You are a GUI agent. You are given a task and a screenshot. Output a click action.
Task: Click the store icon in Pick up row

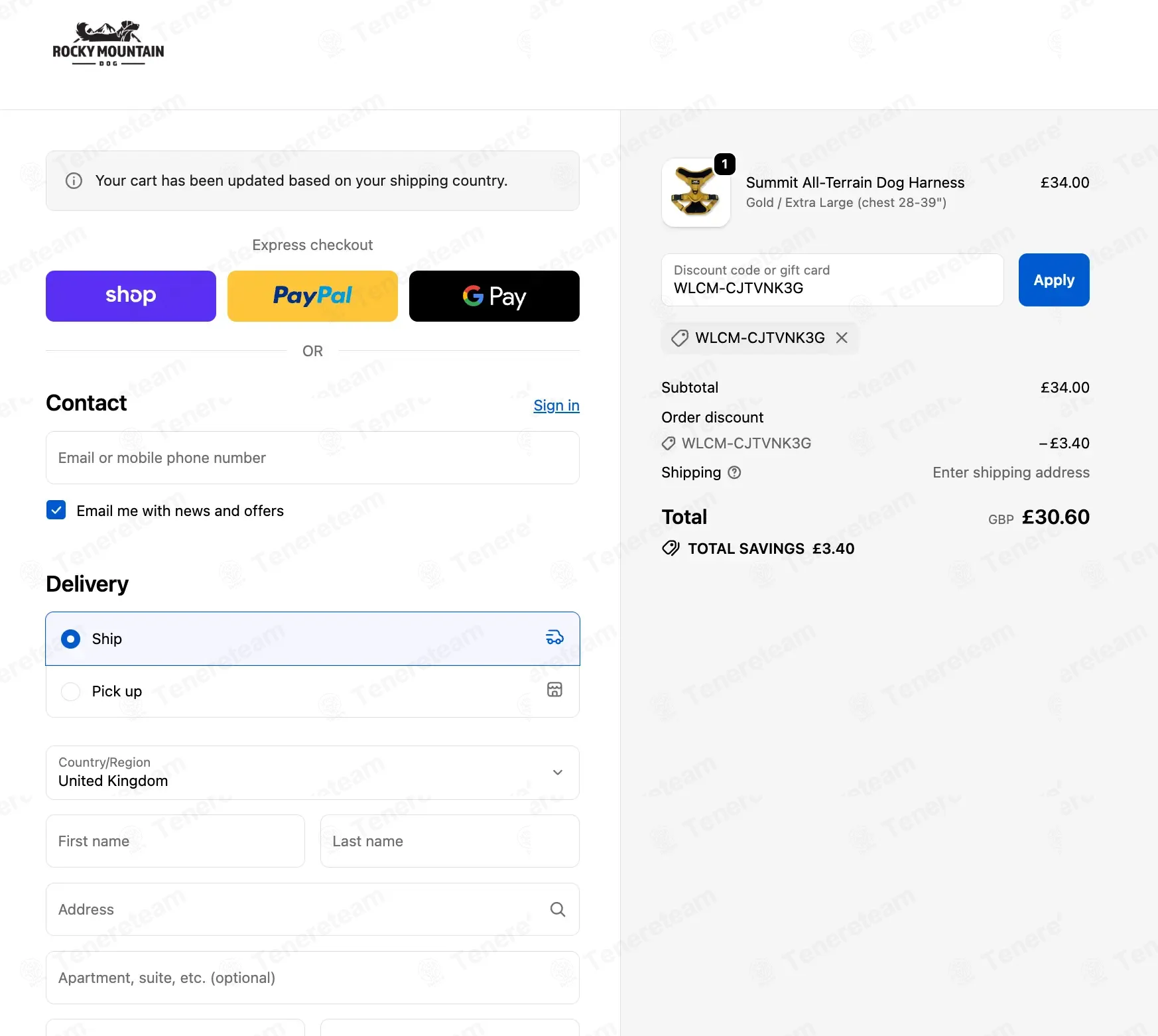pos(554,690)
